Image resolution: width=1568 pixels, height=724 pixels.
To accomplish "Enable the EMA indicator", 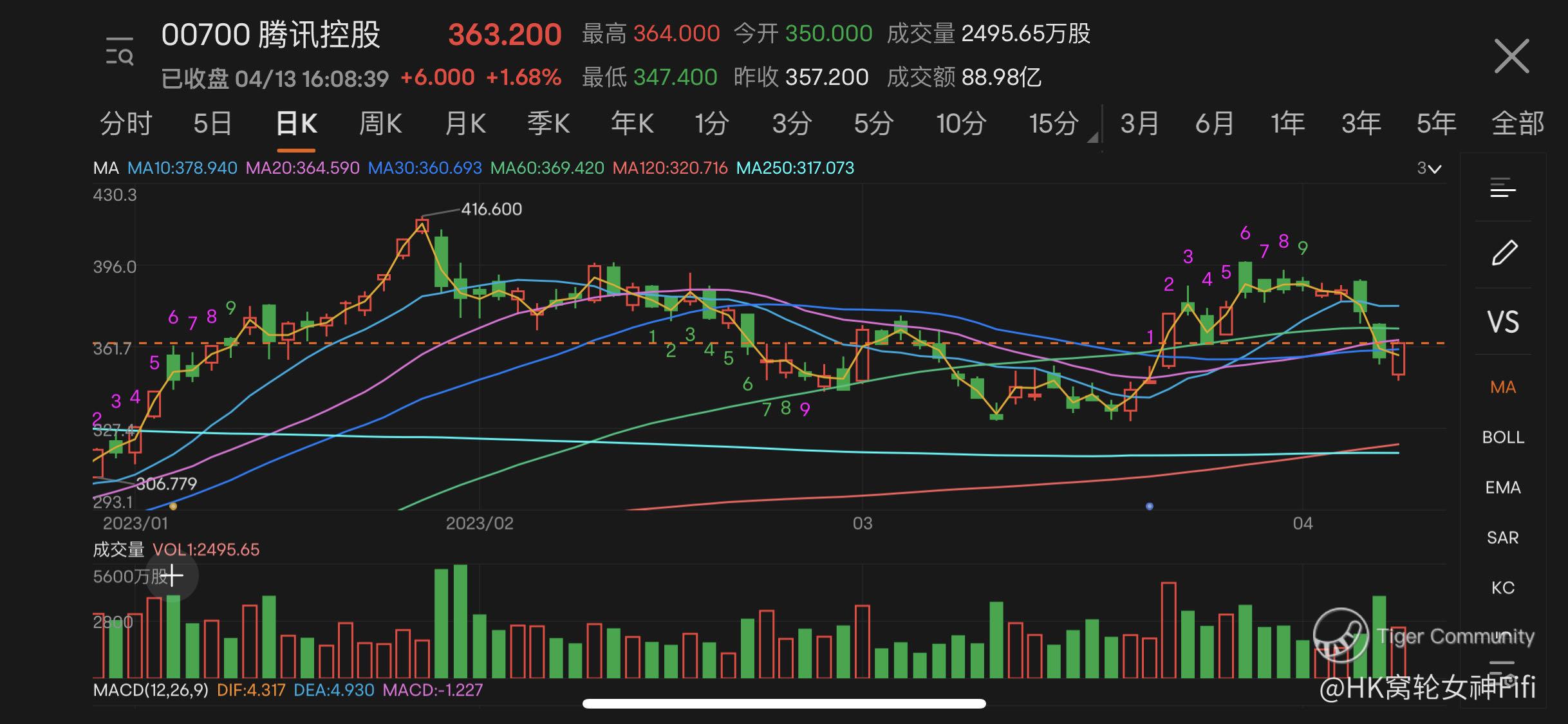I will tap(1503, 488).
